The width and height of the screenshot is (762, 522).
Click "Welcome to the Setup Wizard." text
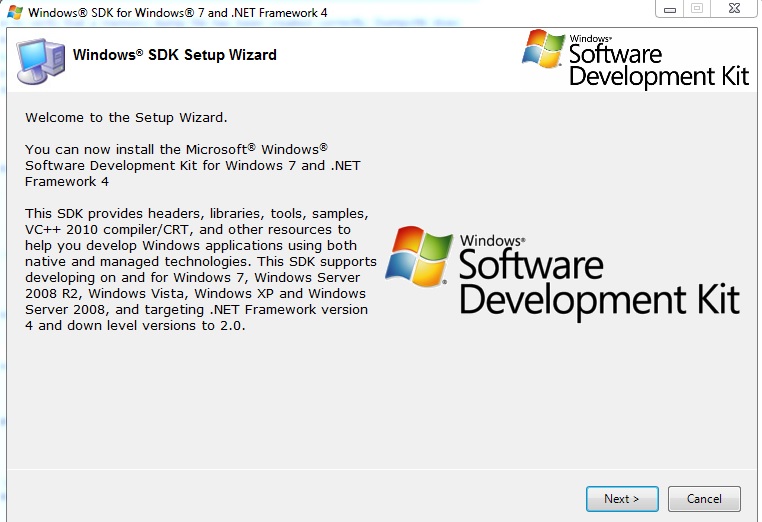click(126, 118)
